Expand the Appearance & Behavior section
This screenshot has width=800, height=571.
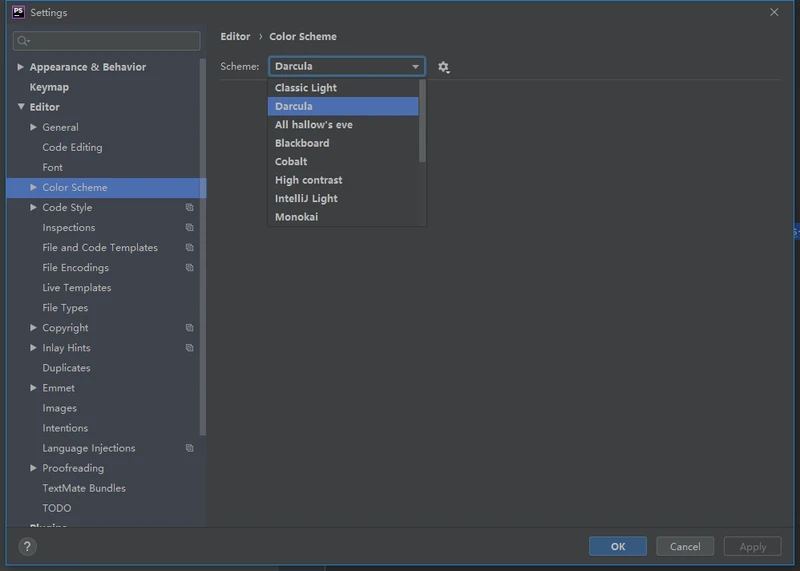21,67
